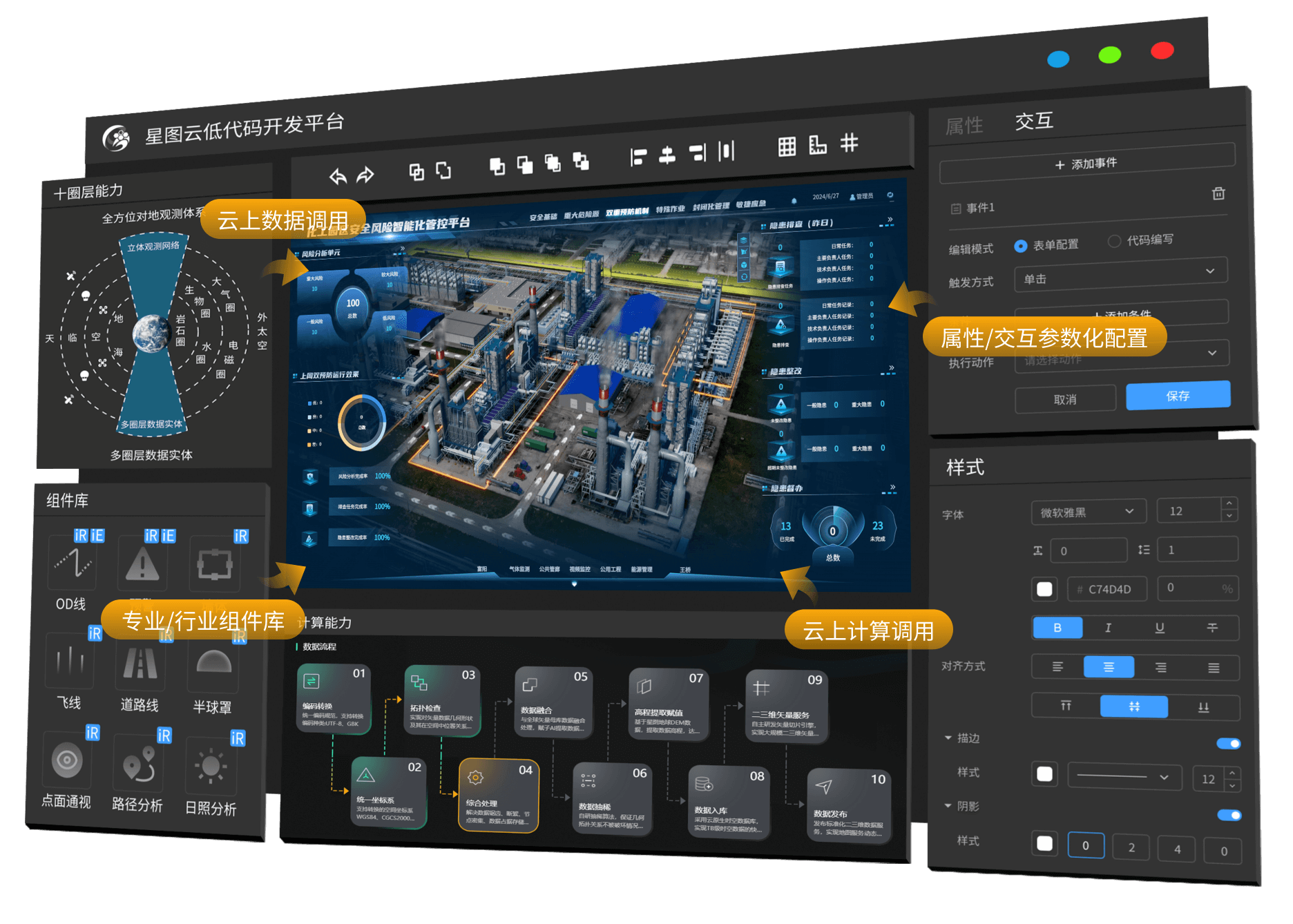Open 重大危险源 in dashboard navigation

coord(581,215)
